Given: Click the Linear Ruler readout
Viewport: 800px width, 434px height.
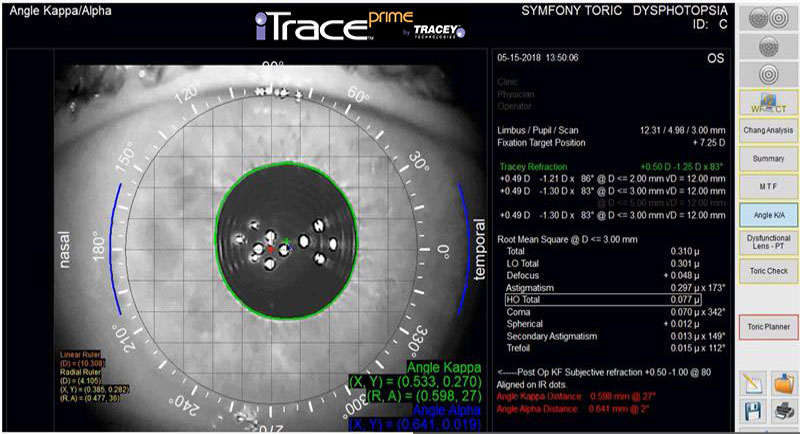Looking at the screenshot, I should 82,359.
